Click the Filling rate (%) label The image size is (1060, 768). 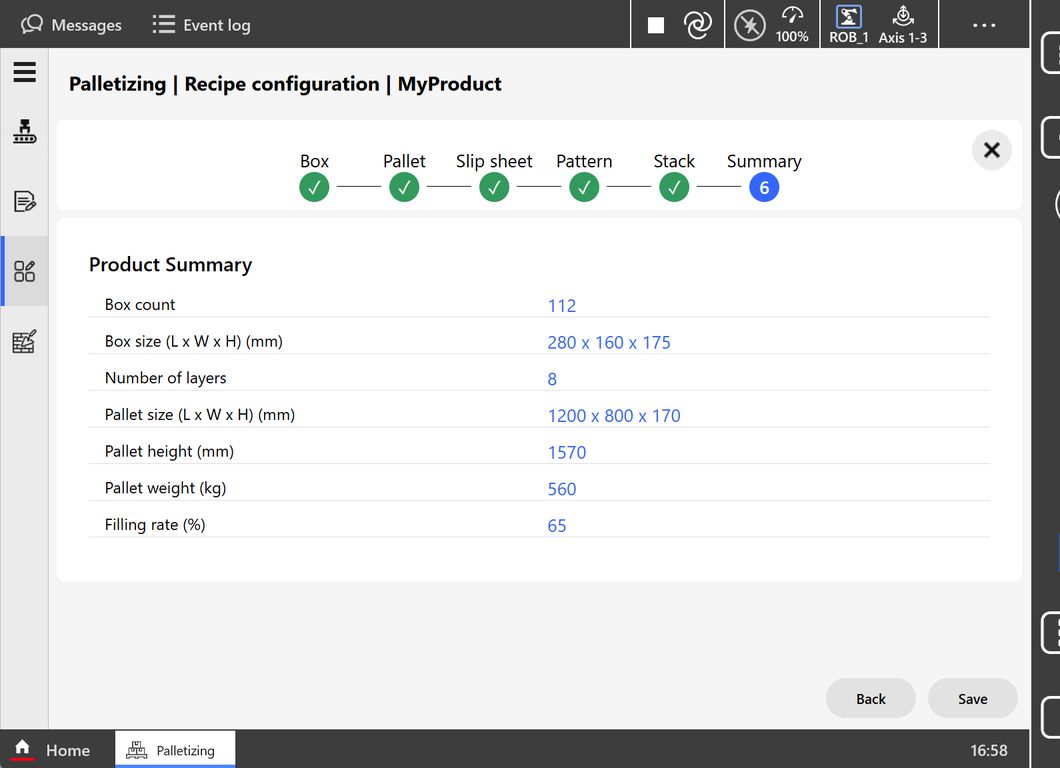155,525
